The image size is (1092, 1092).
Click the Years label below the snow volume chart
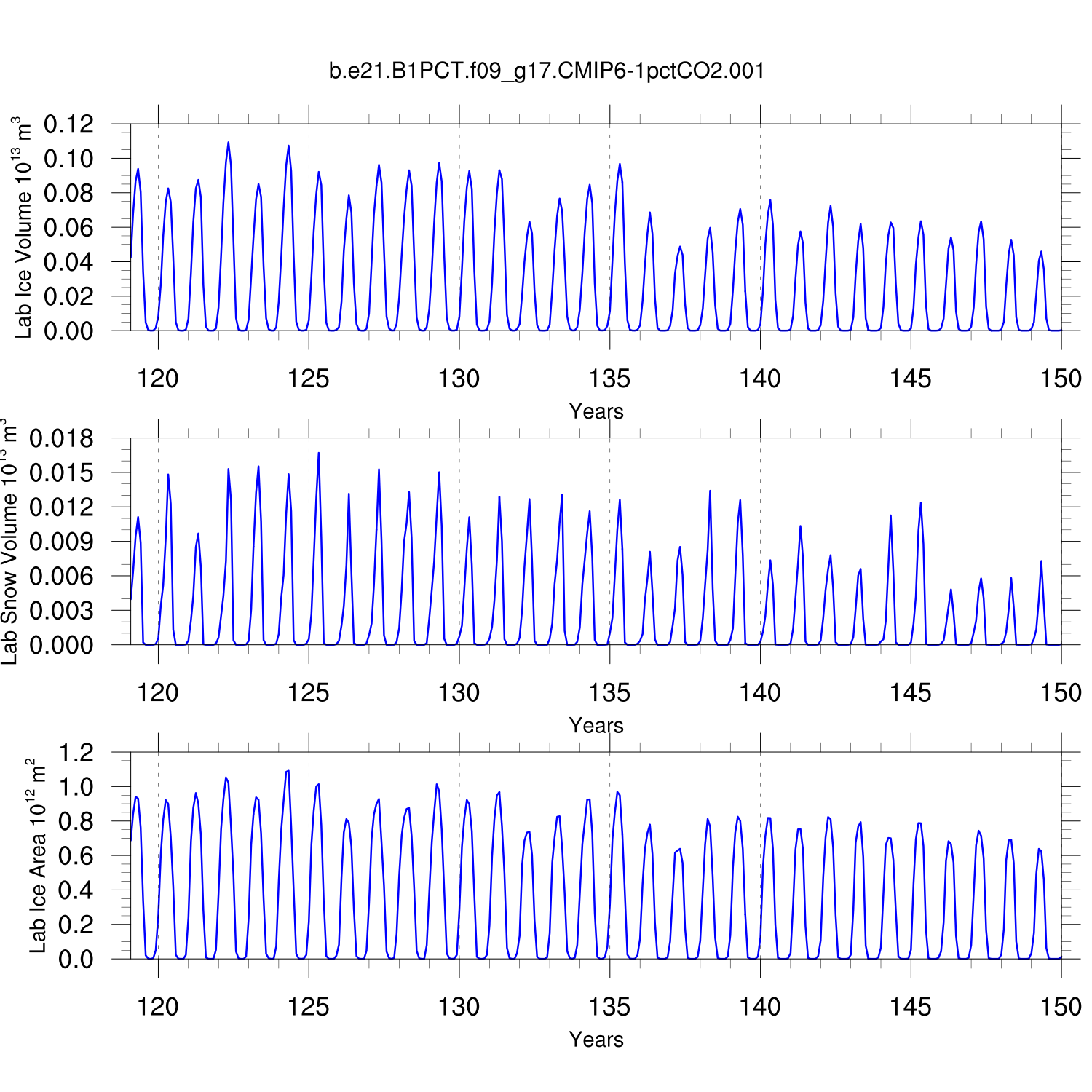pyautogui.click(x=596, y=725)
